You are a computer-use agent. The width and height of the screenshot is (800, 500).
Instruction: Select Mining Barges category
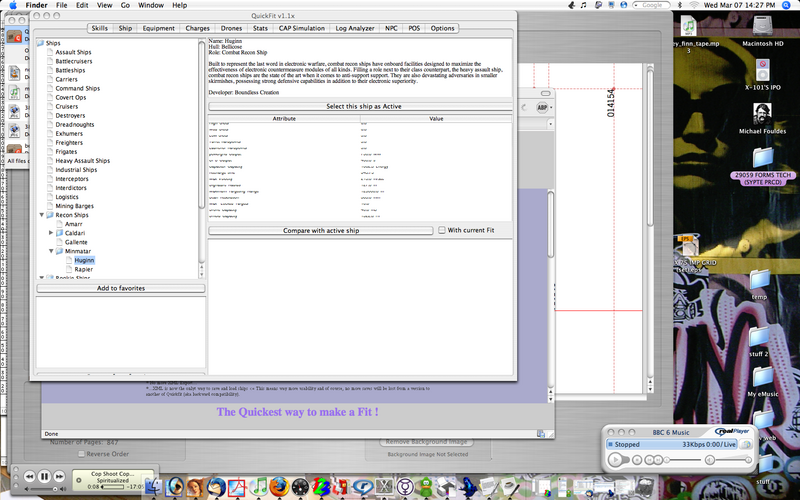point(74,206)
